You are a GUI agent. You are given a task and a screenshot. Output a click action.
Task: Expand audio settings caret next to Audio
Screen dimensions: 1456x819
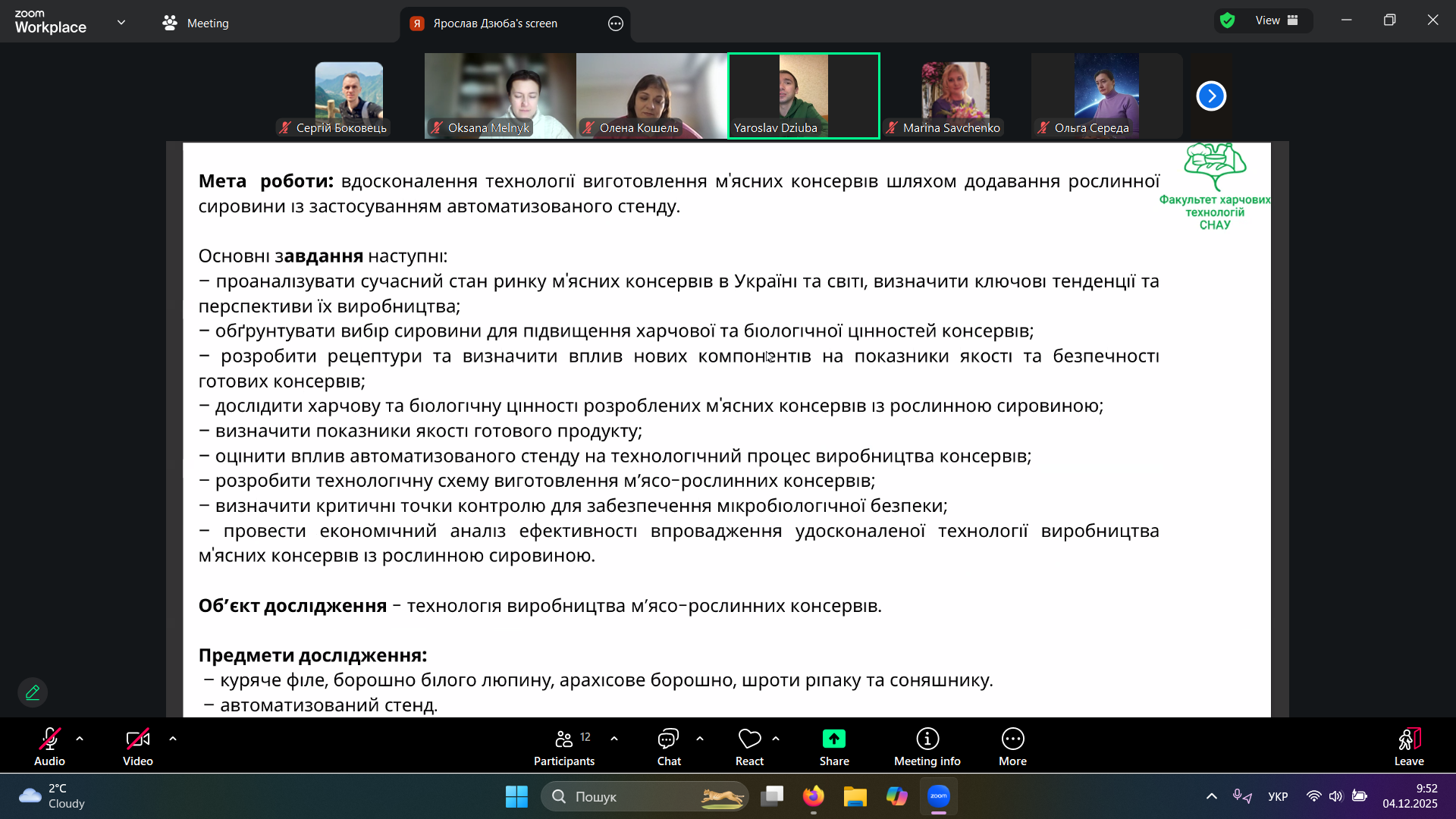point(80,738)
